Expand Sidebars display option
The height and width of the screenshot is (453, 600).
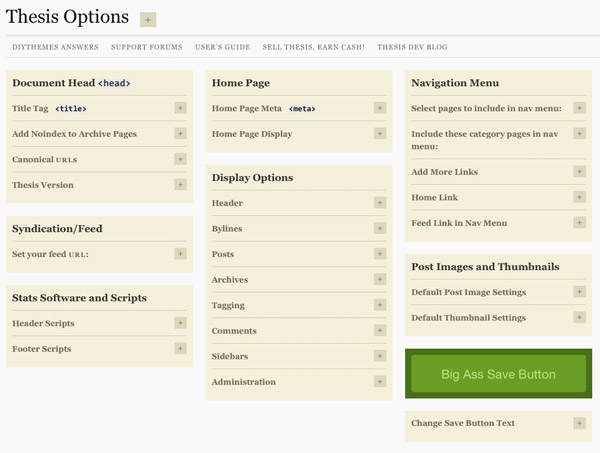(380, 356)
